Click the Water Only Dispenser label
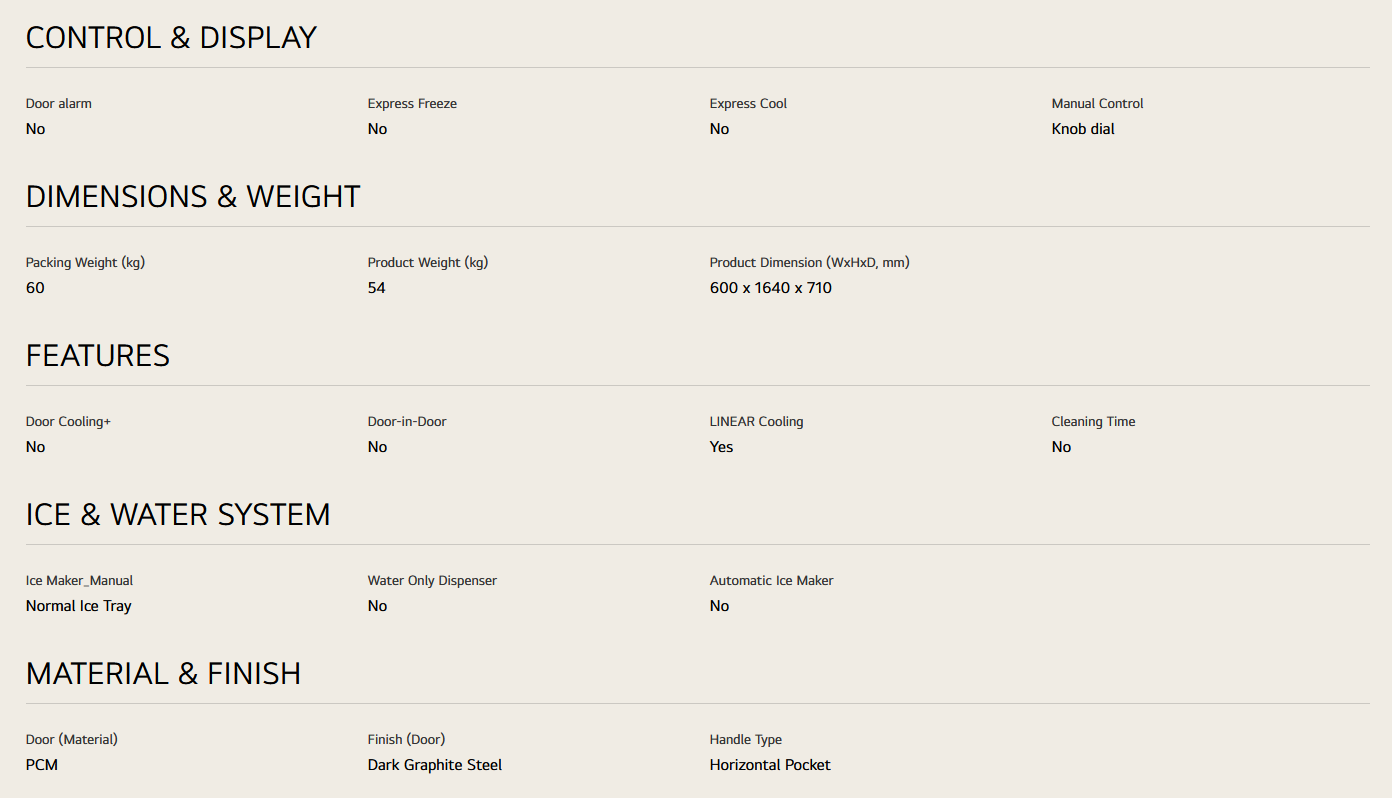Image resolution: width=1392 pixels, height=798 pixels. pyautogui.click(x=432, y=581)
